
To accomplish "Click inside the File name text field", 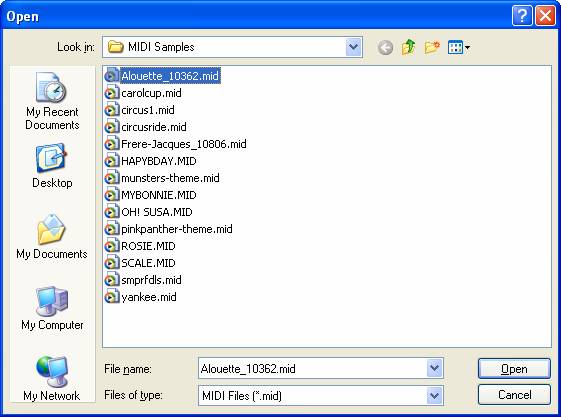I will pyautogui.click(x=313, y=368).
